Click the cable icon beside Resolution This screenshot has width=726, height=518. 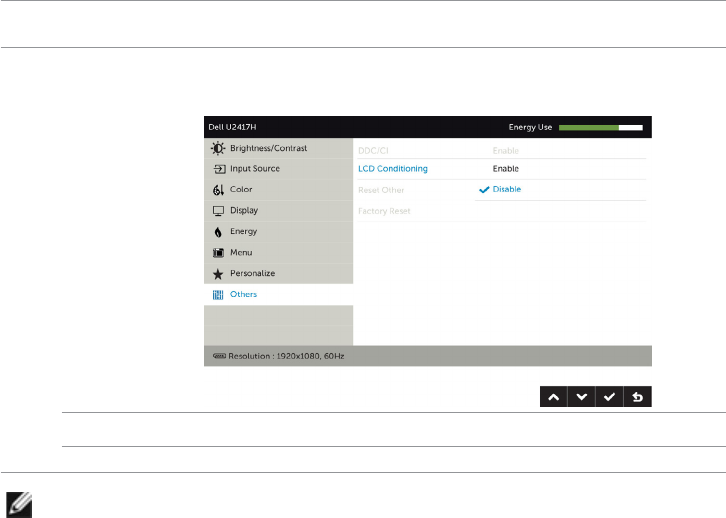219,356
